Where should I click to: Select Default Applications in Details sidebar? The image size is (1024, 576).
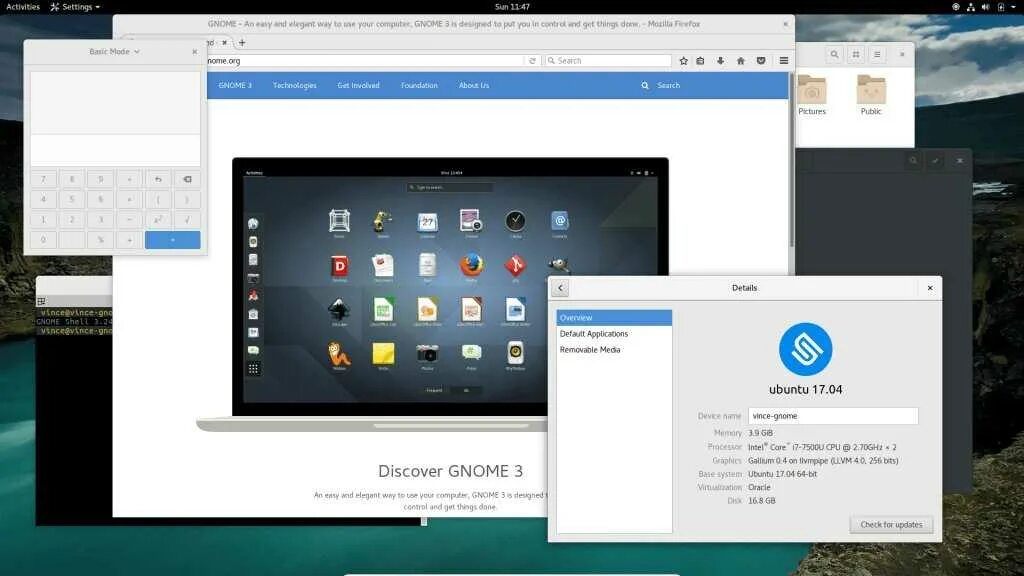(614, 334)
